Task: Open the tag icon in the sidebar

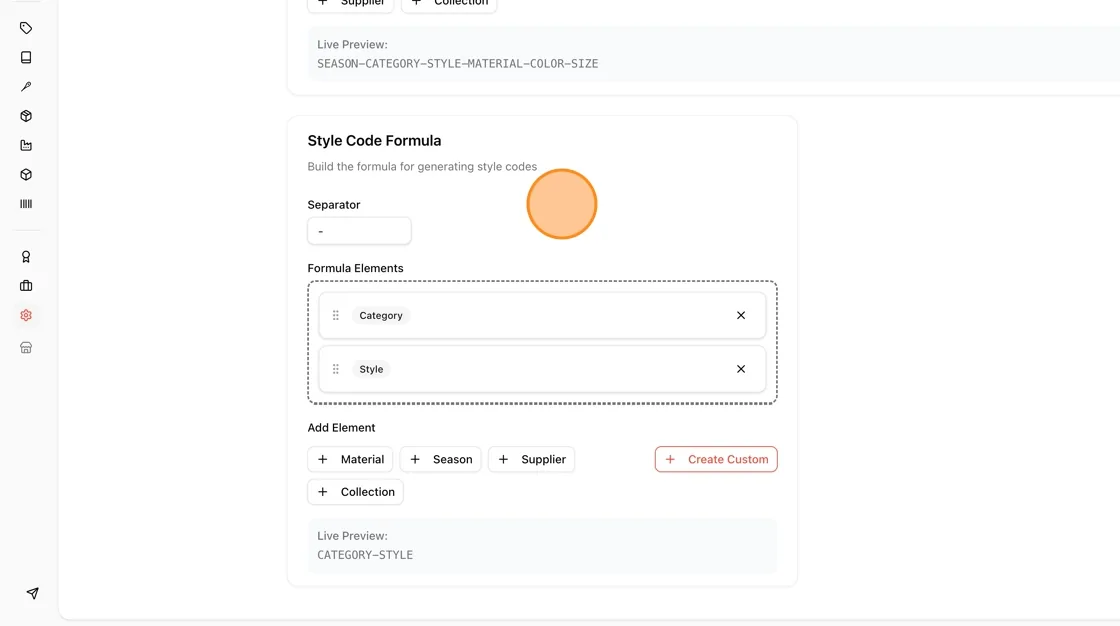Action: 26,28
